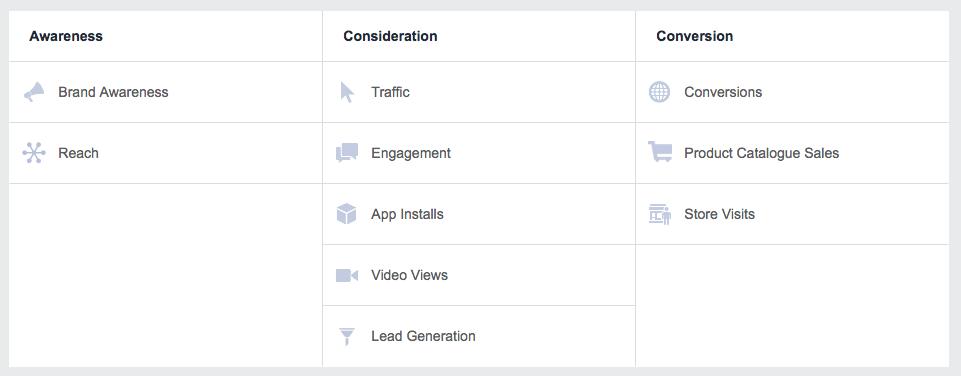Screen dimensions: 961x376
Task: Select the Video Views objective text
Action: pyautogui.click(x=409, y=275)
